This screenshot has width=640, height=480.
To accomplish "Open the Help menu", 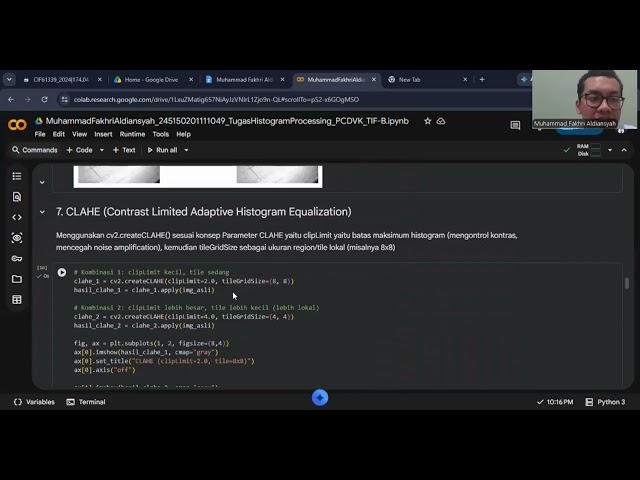I will [x=184, y=134].
